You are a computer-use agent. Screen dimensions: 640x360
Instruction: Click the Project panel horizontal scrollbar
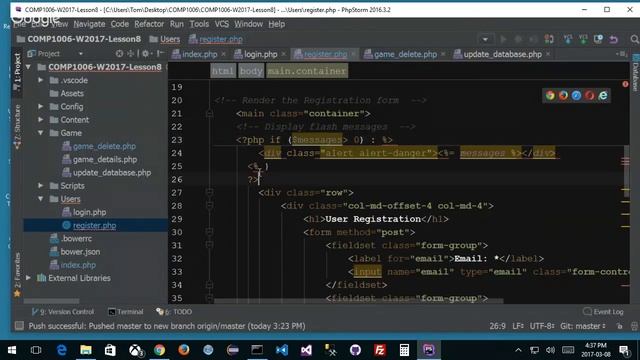(x=51, y=301)
